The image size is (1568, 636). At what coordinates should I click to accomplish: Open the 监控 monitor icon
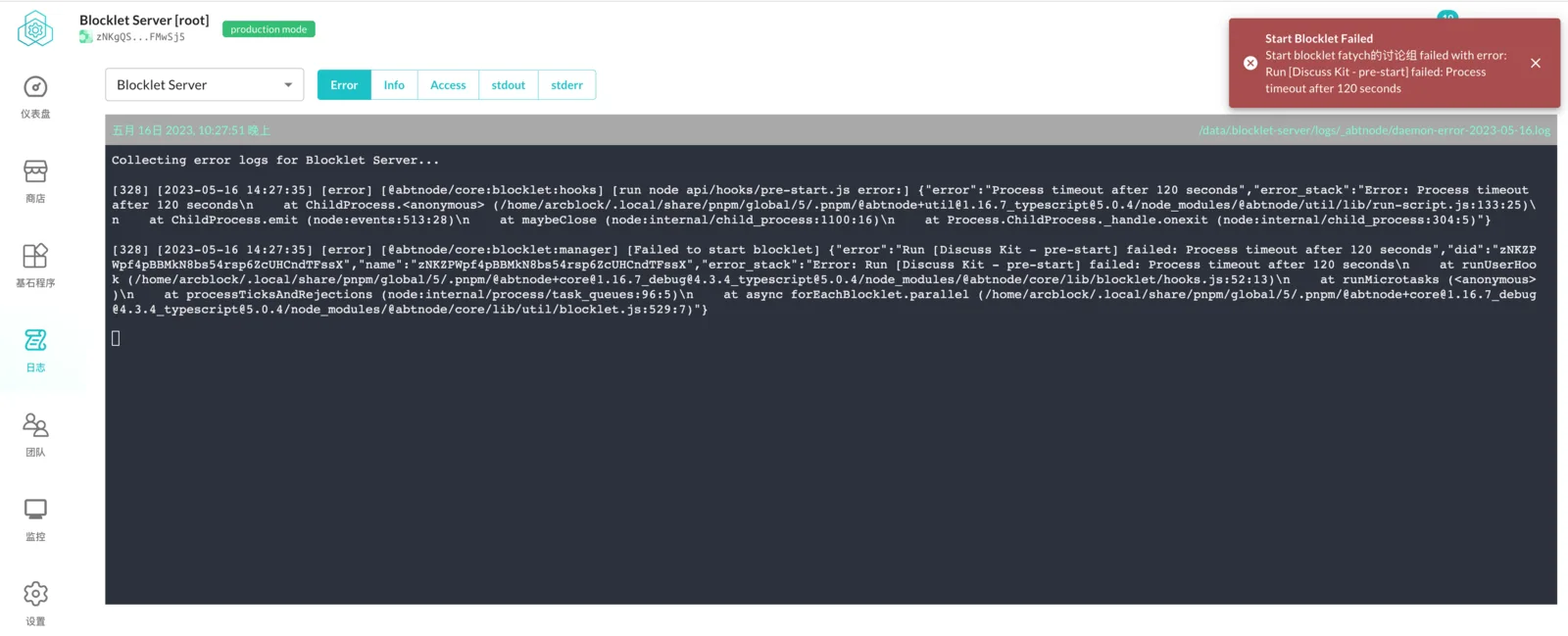35,510
